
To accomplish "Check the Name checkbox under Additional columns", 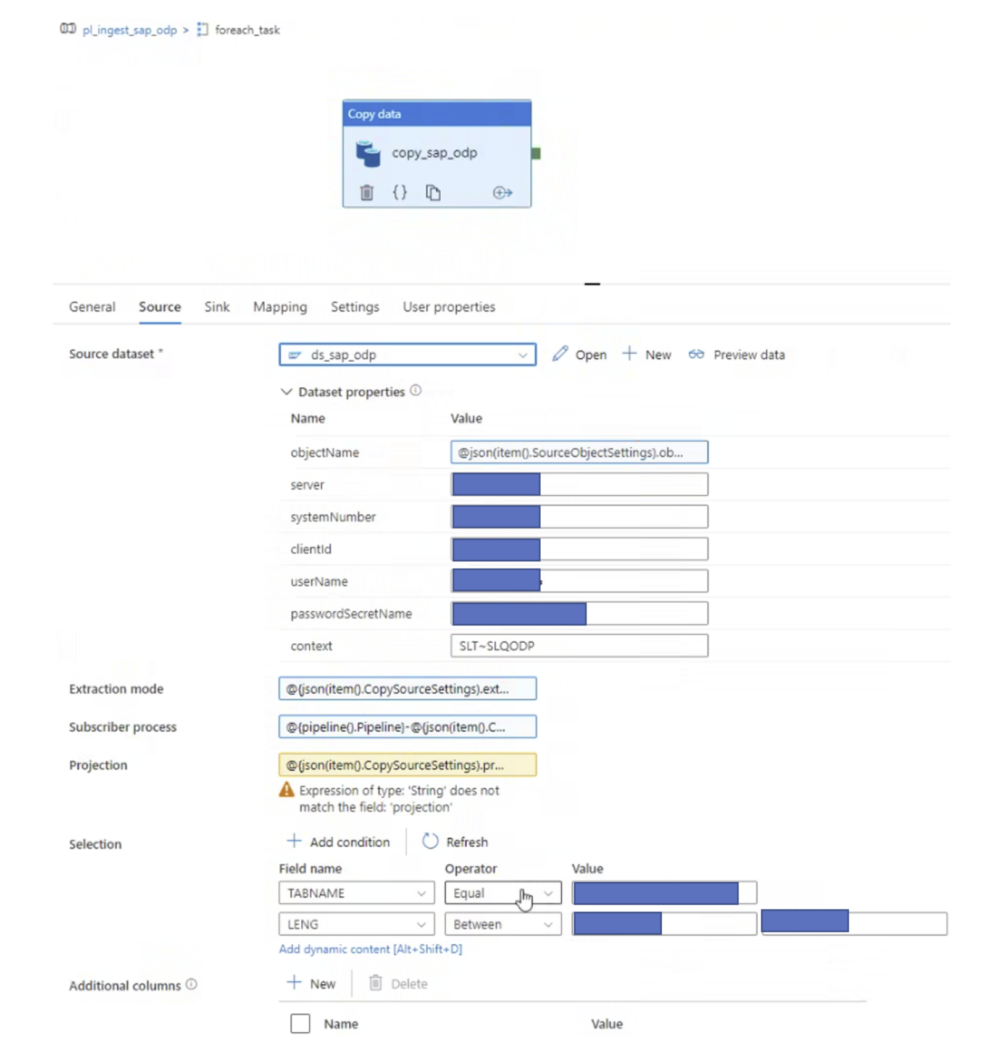I will (300, 1023).
